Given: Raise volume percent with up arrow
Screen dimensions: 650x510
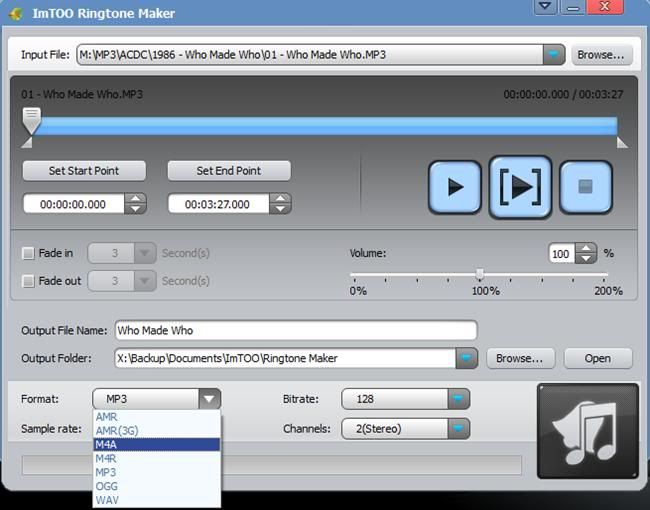Looking at the screenshot, I should [586, 248].
